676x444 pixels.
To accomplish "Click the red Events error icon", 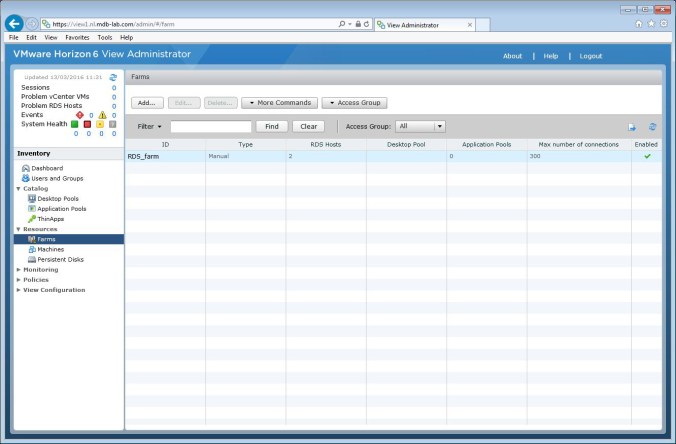I will click(x=80, y=115).
